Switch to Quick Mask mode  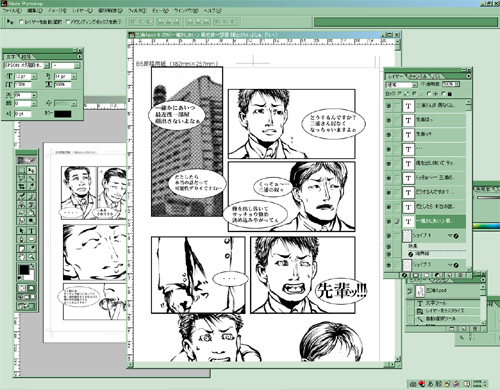point(31,288)
